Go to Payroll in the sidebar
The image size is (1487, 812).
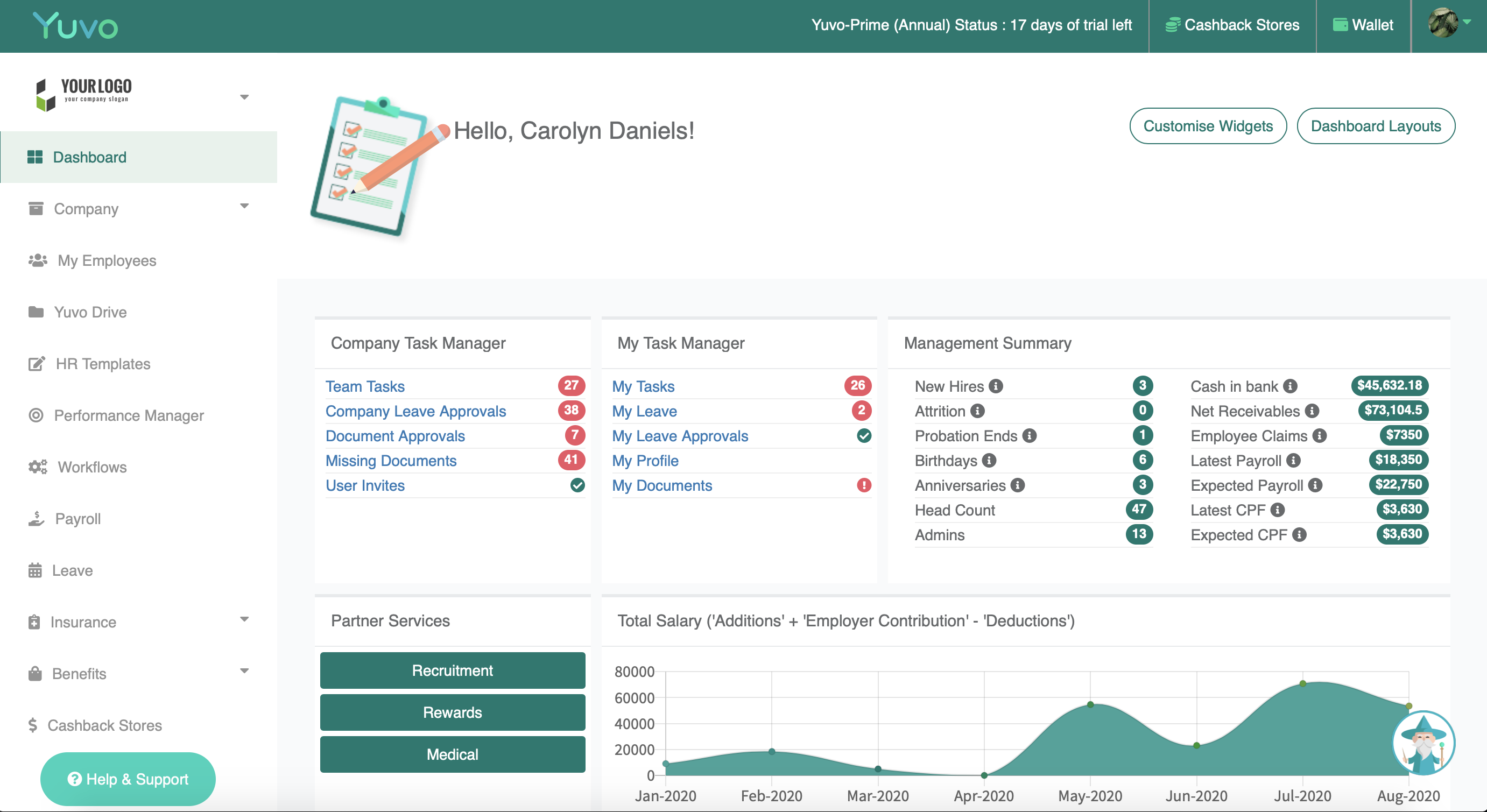[77, 519]
